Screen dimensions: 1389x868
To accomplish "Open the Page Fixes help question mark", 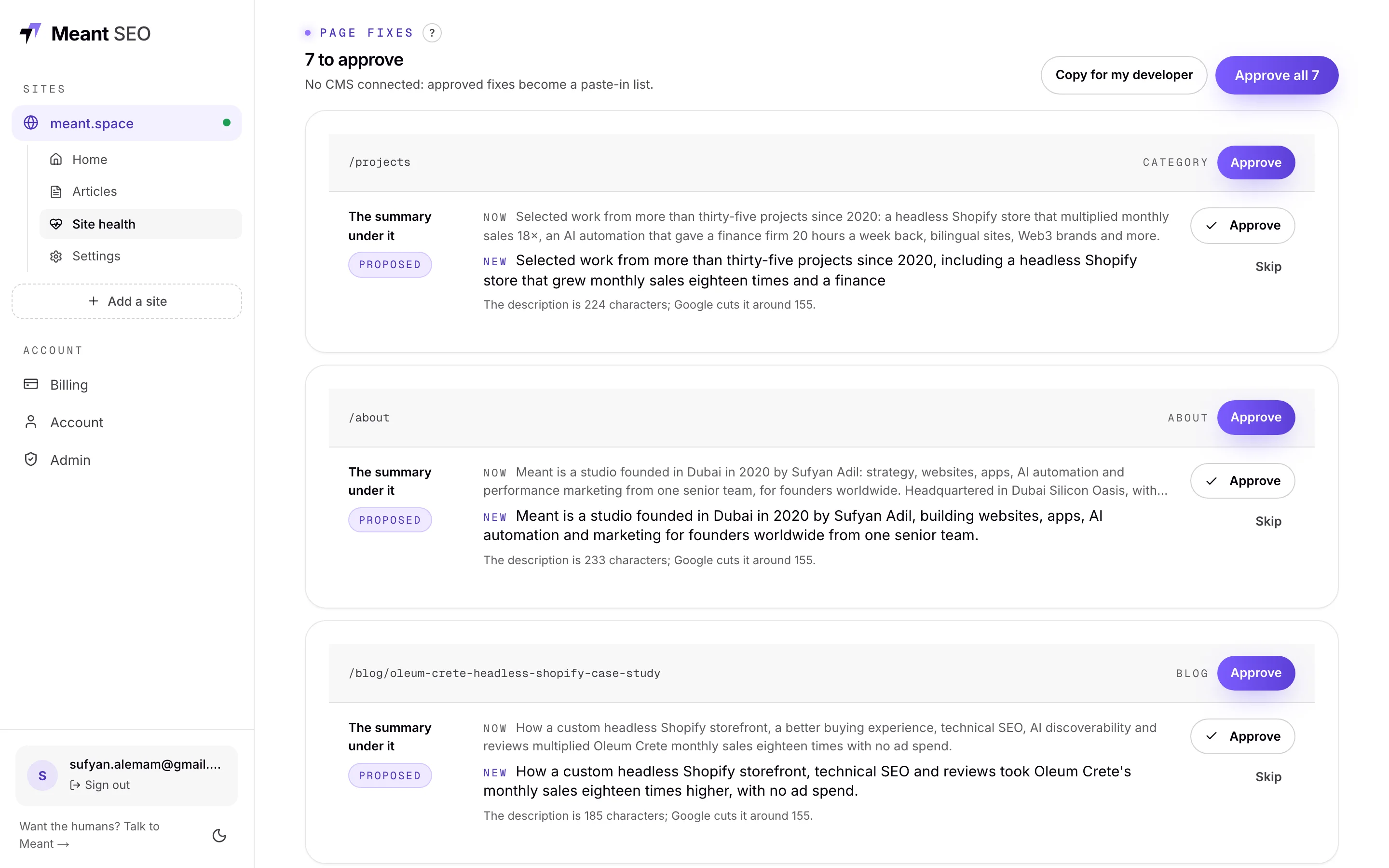I will [432, 33].
